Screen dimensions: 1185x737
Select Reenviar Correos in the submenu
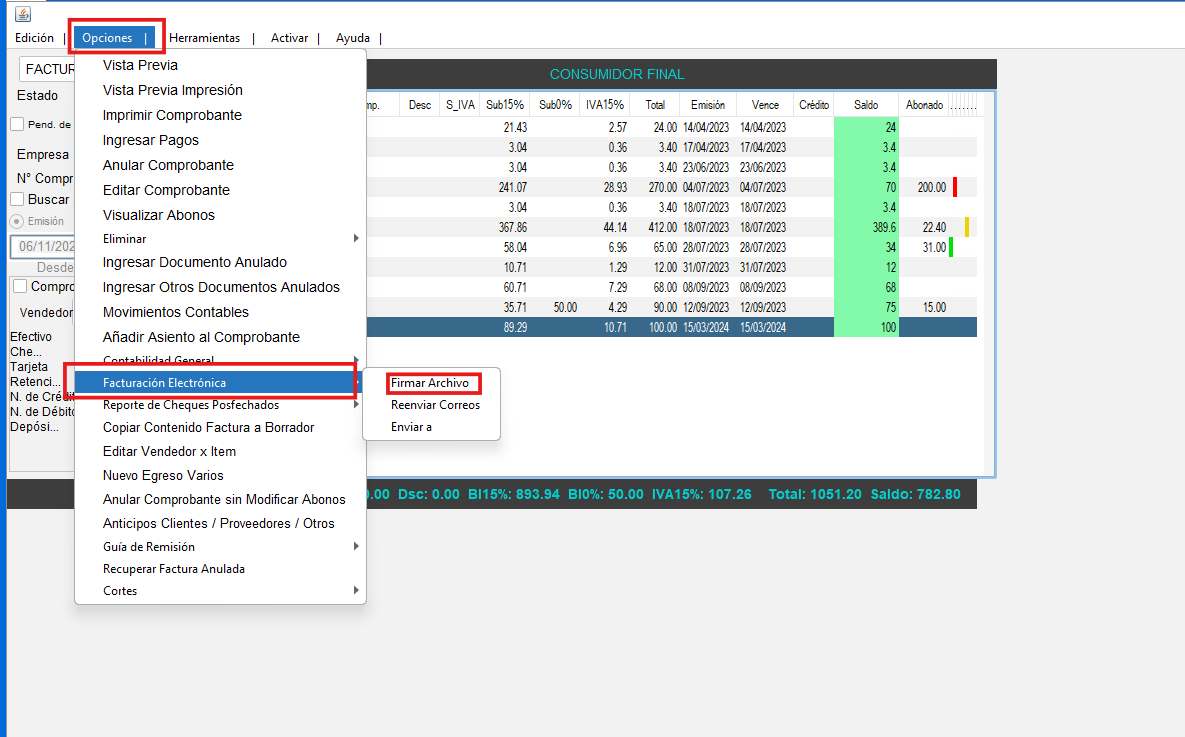435,405
